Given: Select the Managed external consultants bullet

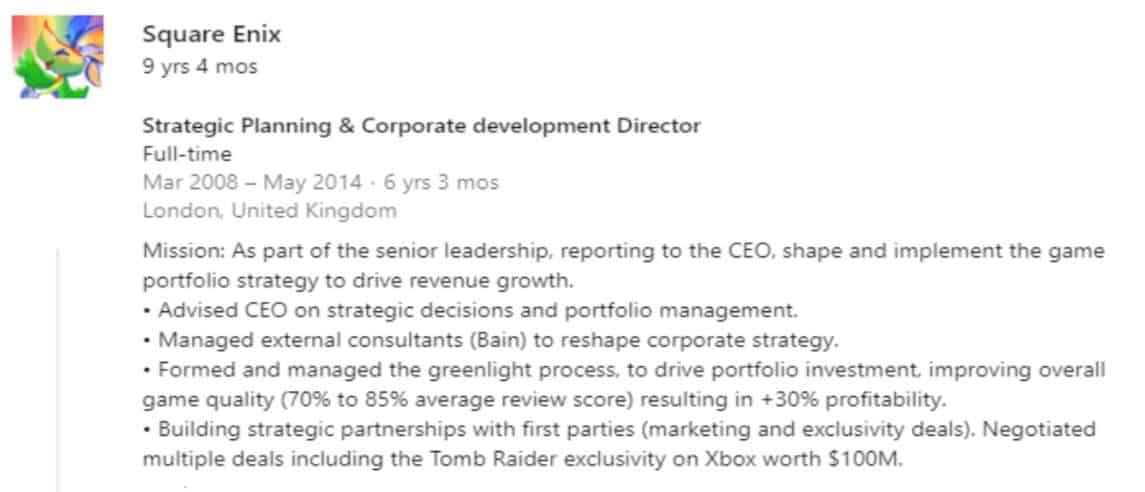Looking at the screenshot, I should [489, 340].
